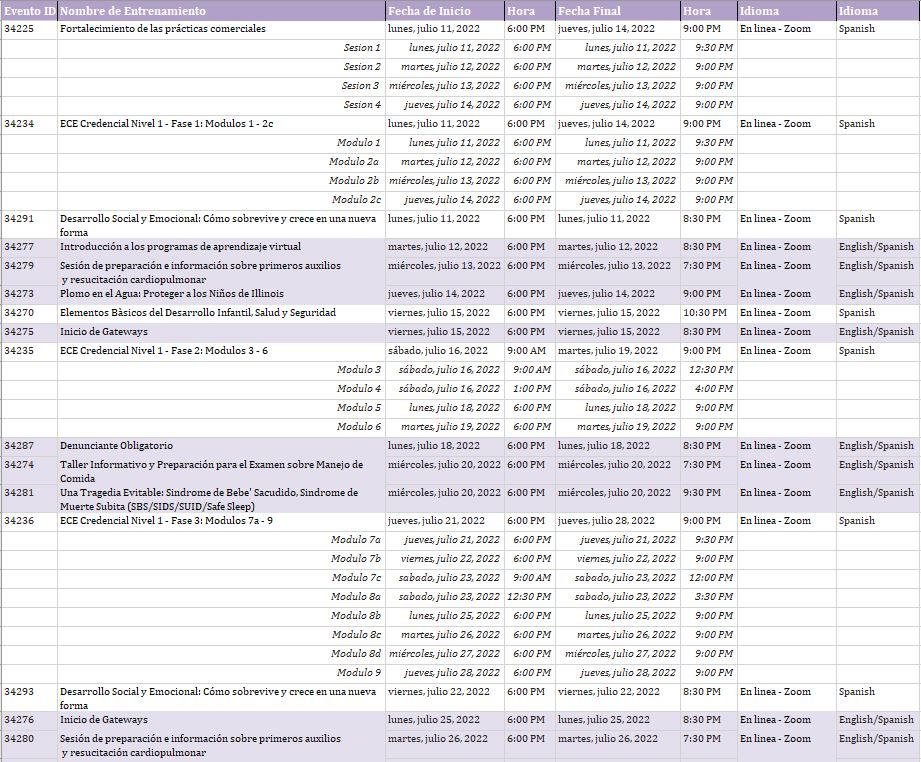The width and height of the screenshot is (921, 762).
Task: Click the 'Fecha de Inicio' column header
Action: coord(444,11)
